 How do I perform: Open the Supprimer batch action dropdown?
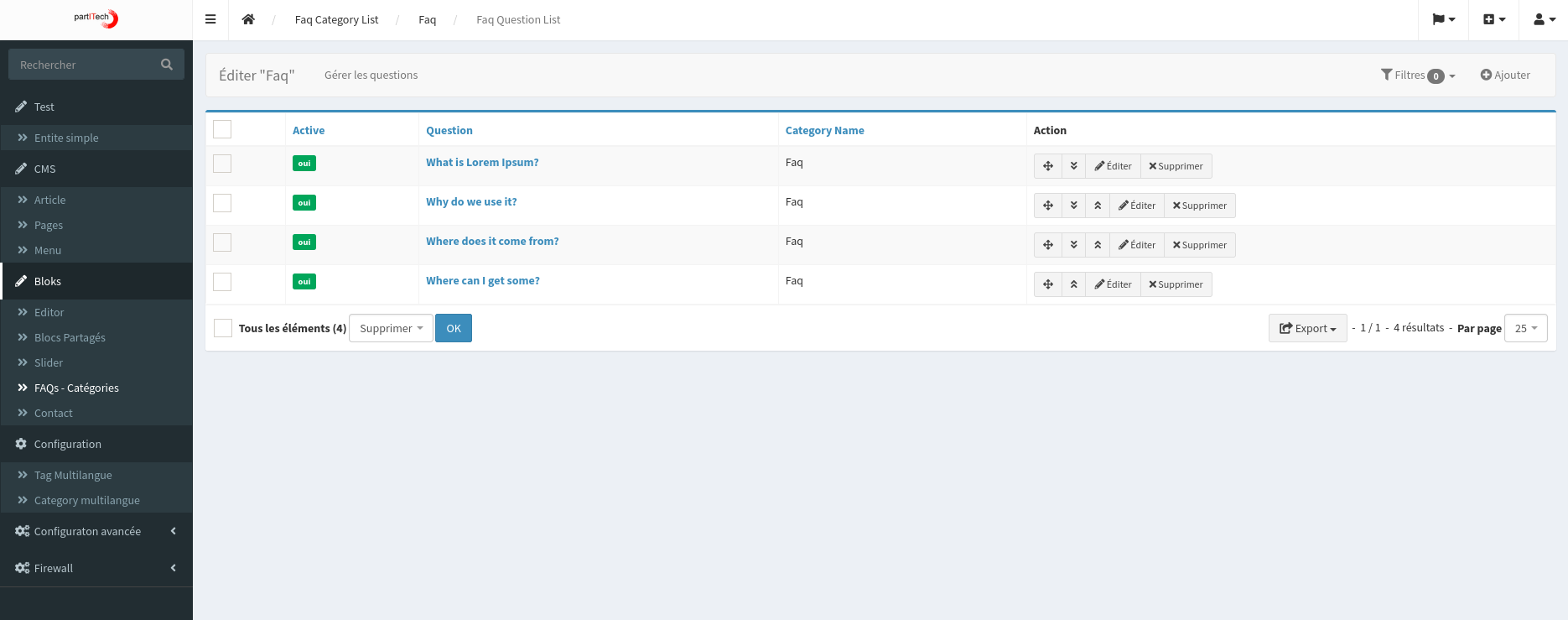click(391, 328)
